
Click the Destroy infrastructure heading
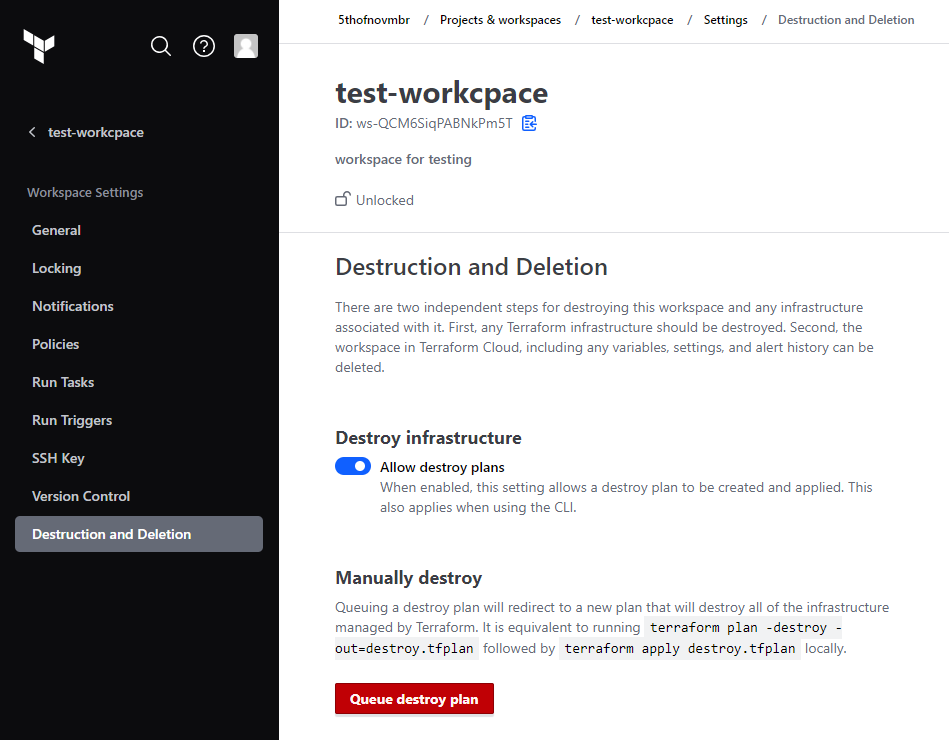coord(429,437)
